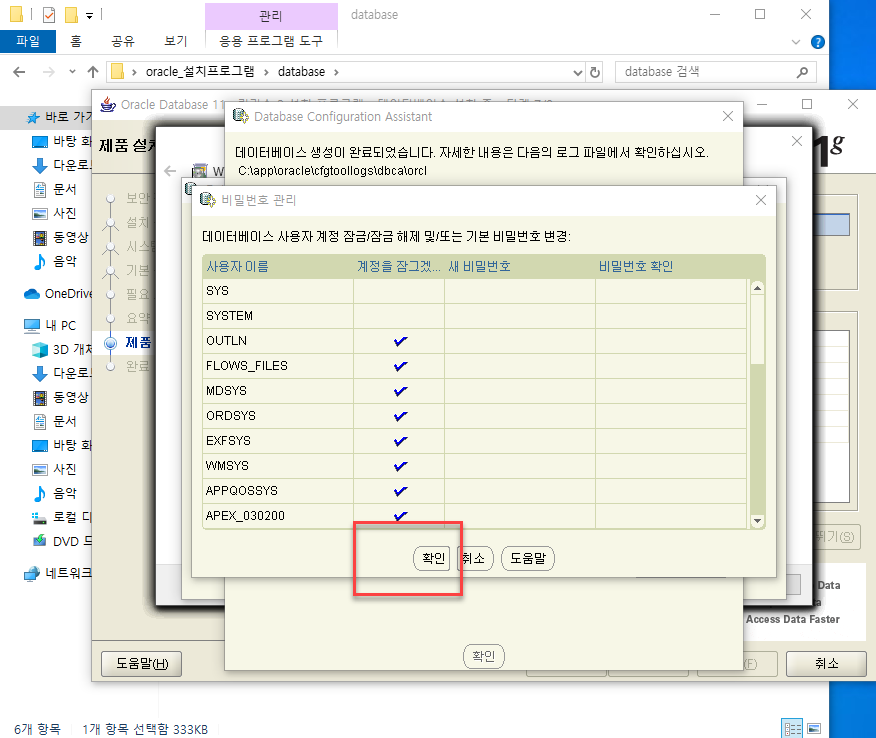Open 보기 tab in Explorer ribbon

click(175, 41)
